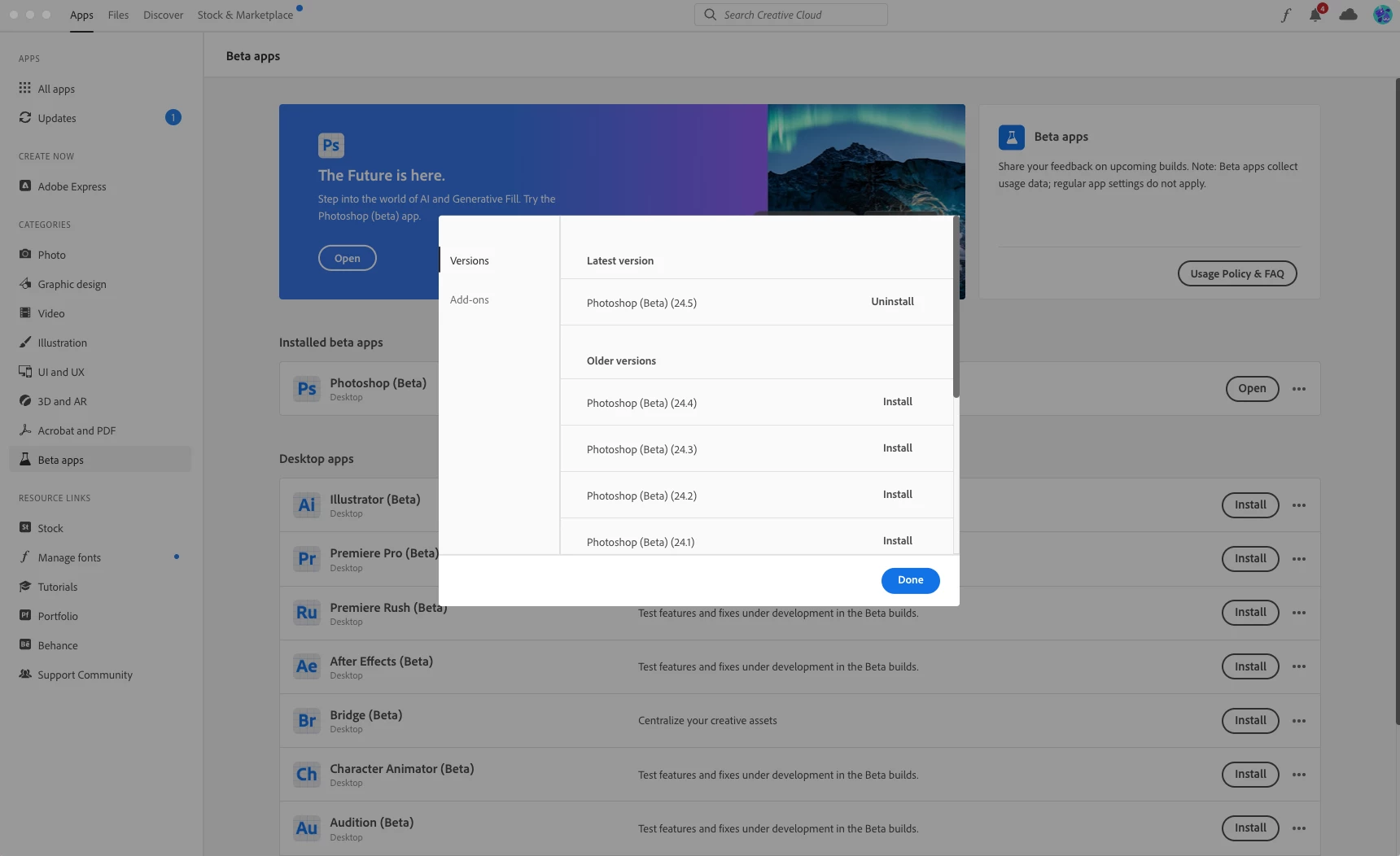This screenshot has height=856, width=1400.
Task: Open more options for Photoshop (Beta)
Action: pyautogui.click(x=1299, y=389)
